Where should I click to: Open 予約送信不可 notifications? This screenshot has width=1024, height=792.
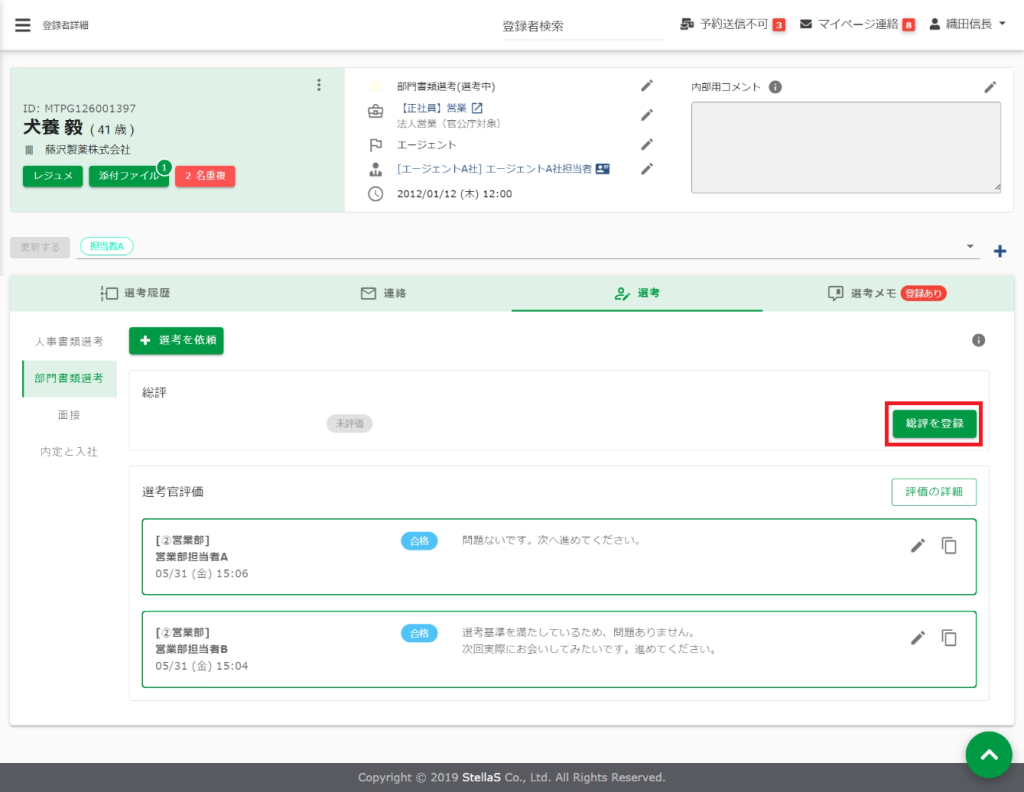click(732, 24)
